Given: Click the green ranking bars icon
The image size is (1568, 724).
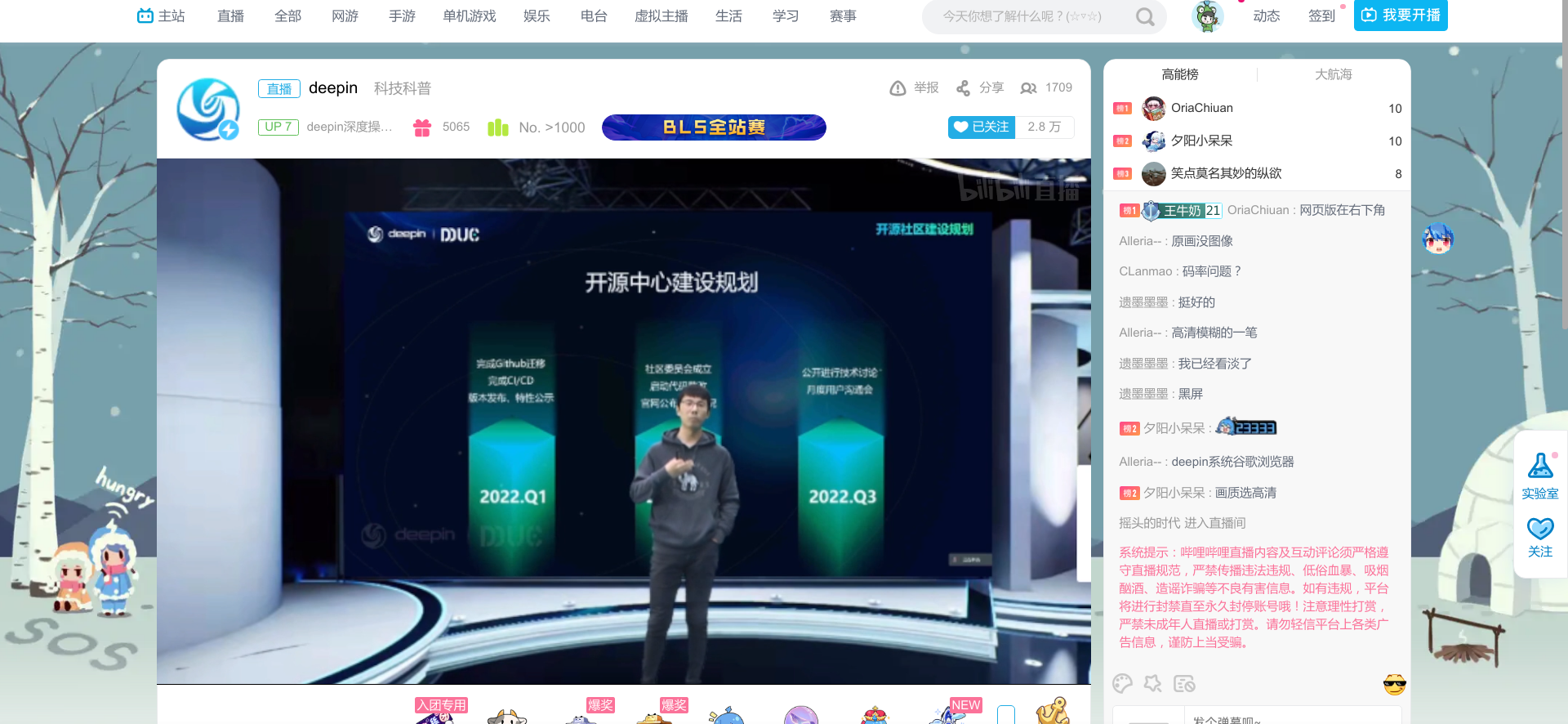Looking at the screenshot, I should pyautogui.click(x=498, y=127).
